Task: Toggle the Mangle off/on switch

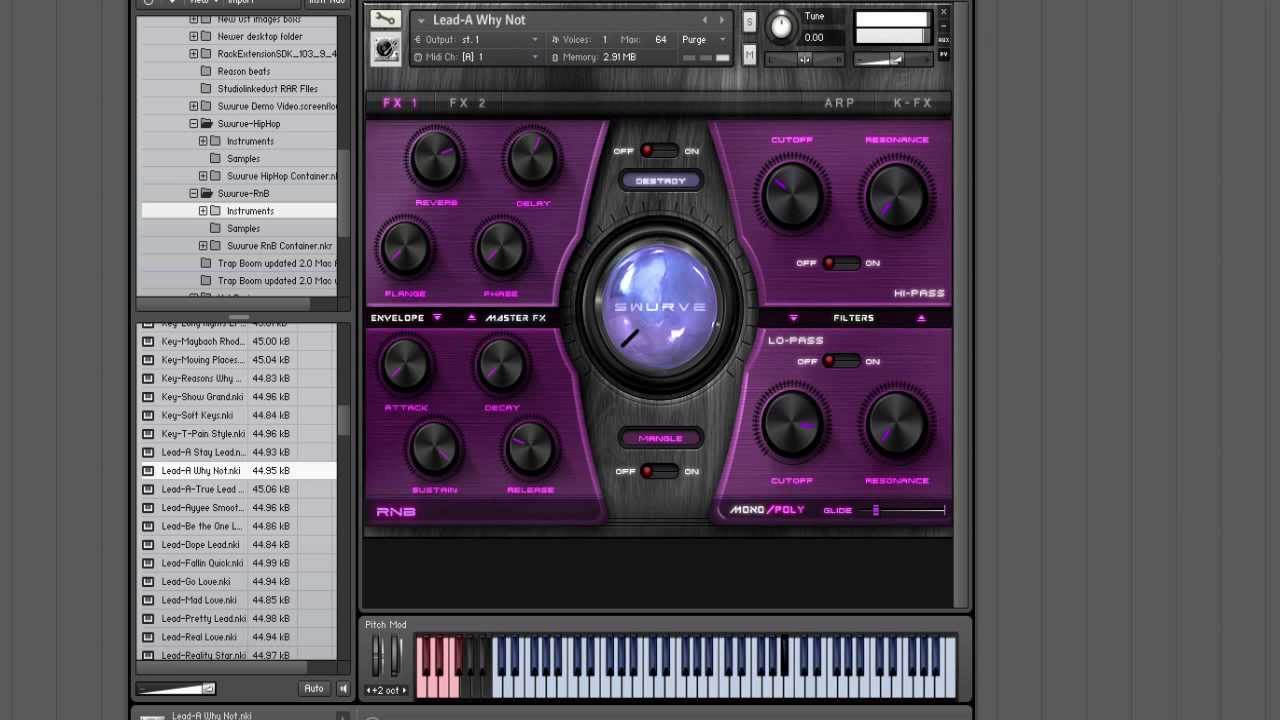Action: click(x=657, y=471)
